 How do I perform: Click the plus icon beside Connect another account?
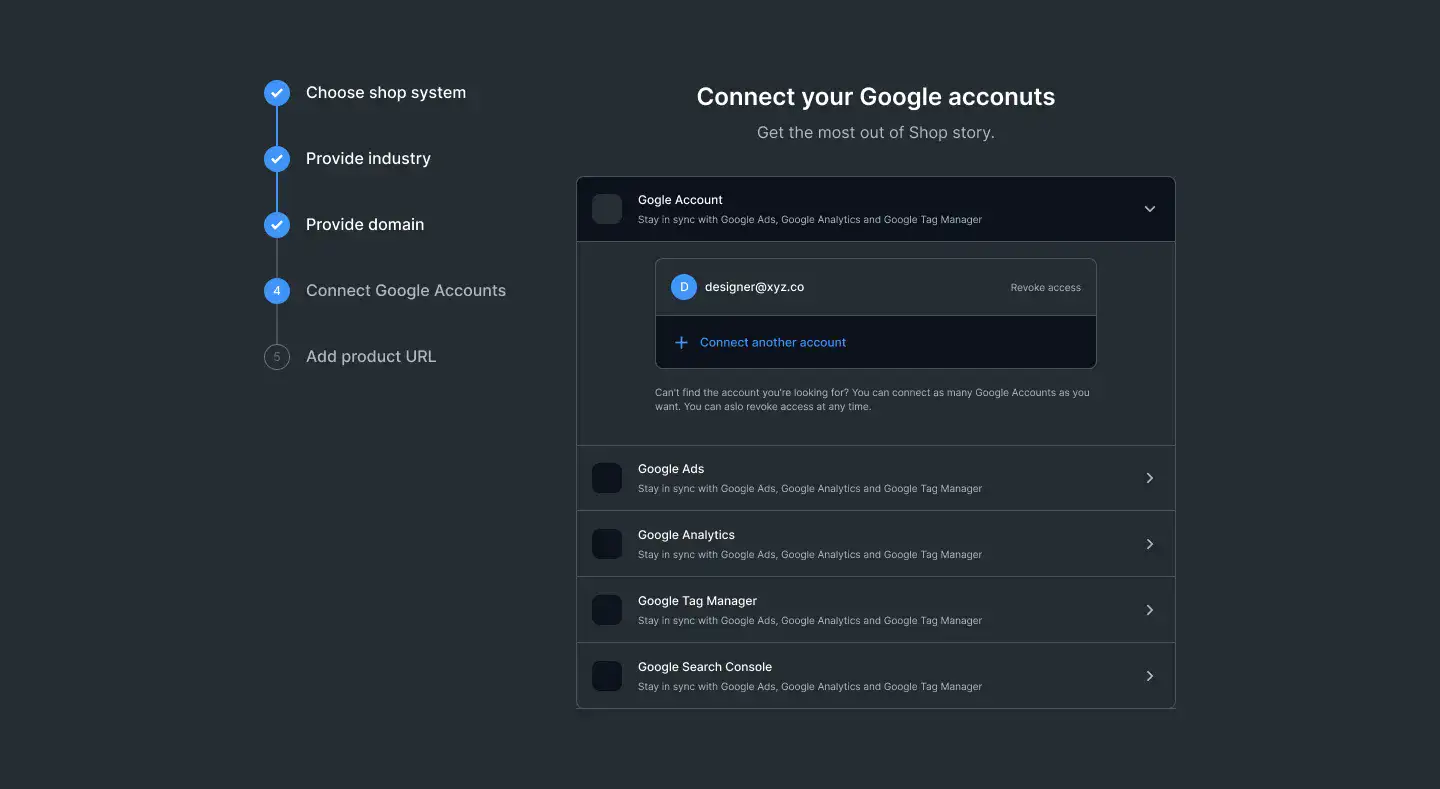pos(681,342)
